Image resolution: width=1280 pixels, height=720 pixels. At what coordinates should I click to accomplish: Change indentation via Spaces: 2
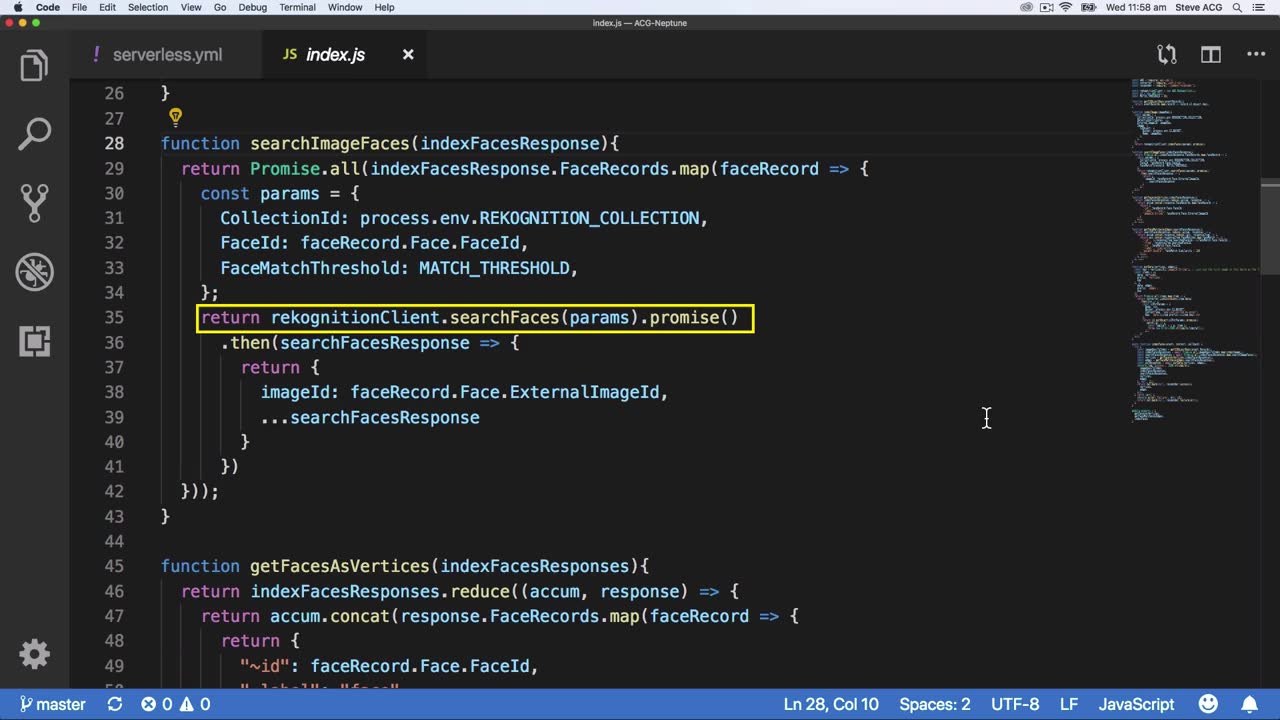point(934,704)
